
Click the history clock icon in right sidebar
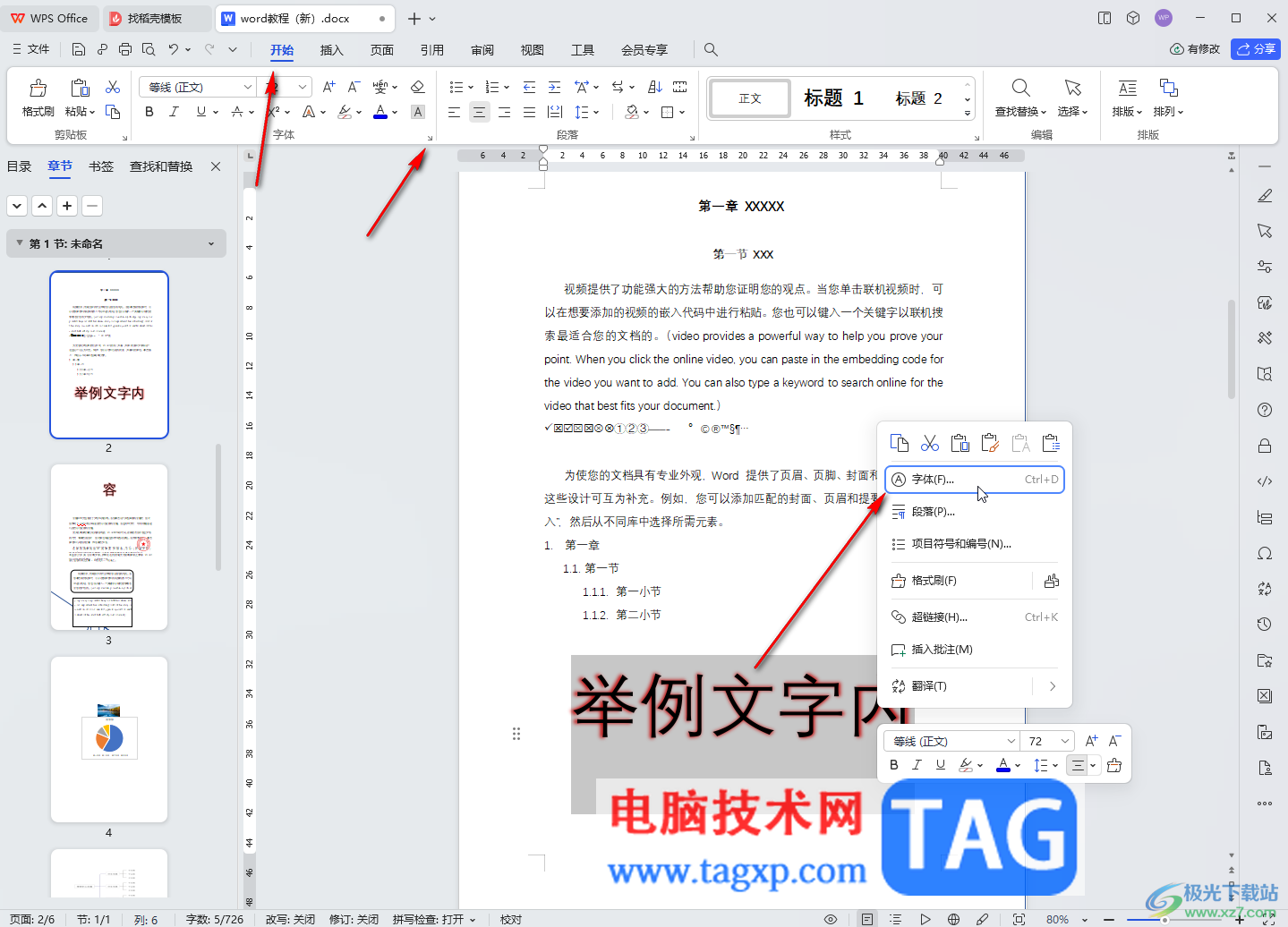(x=1265, y=625)
